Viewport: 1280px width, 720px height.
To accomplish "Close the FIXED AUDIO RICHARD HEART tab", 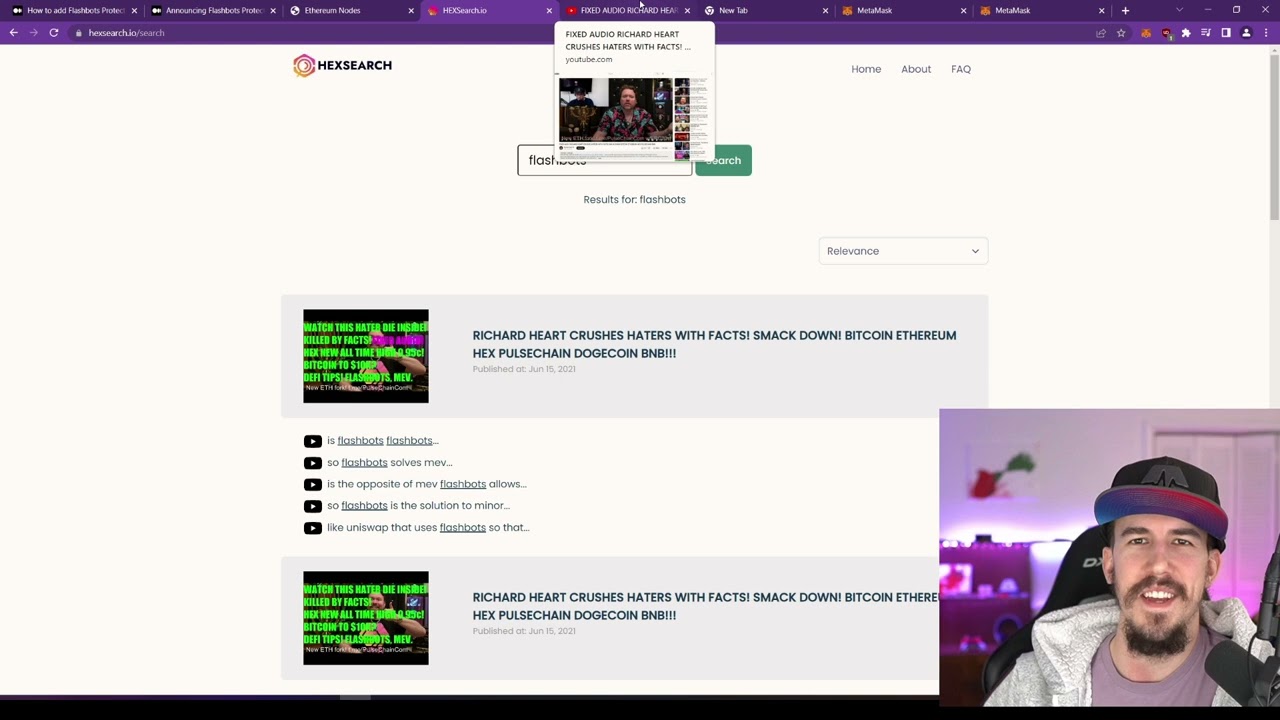I will tap(687, 10).
